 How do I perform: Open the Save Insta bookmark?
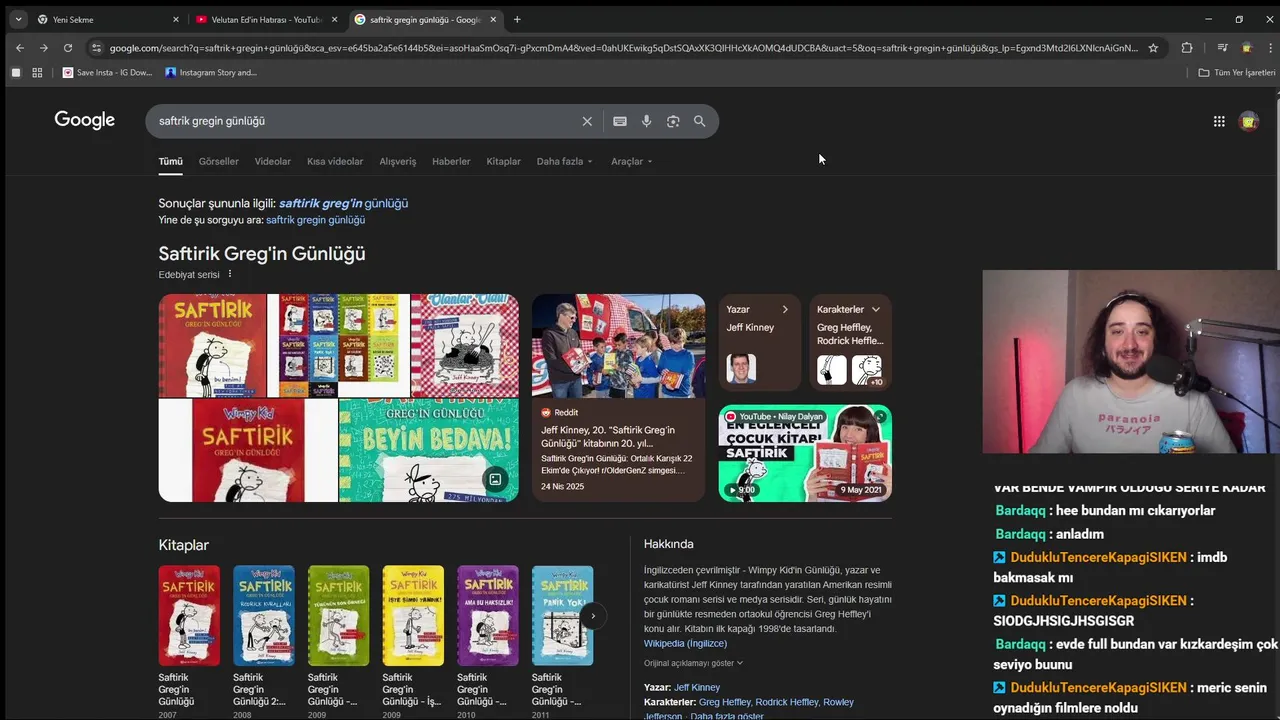[x=108, y=72]
